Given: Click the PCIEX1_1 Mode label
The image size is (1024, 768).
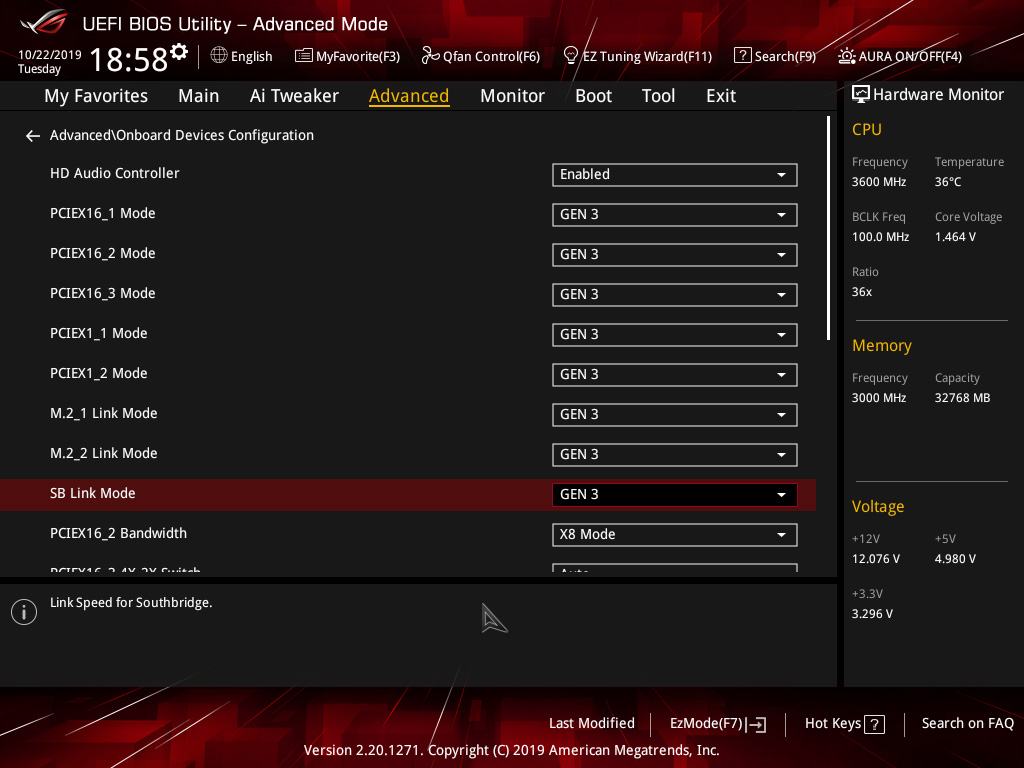Looking at the screenshot, I should 99,334.
